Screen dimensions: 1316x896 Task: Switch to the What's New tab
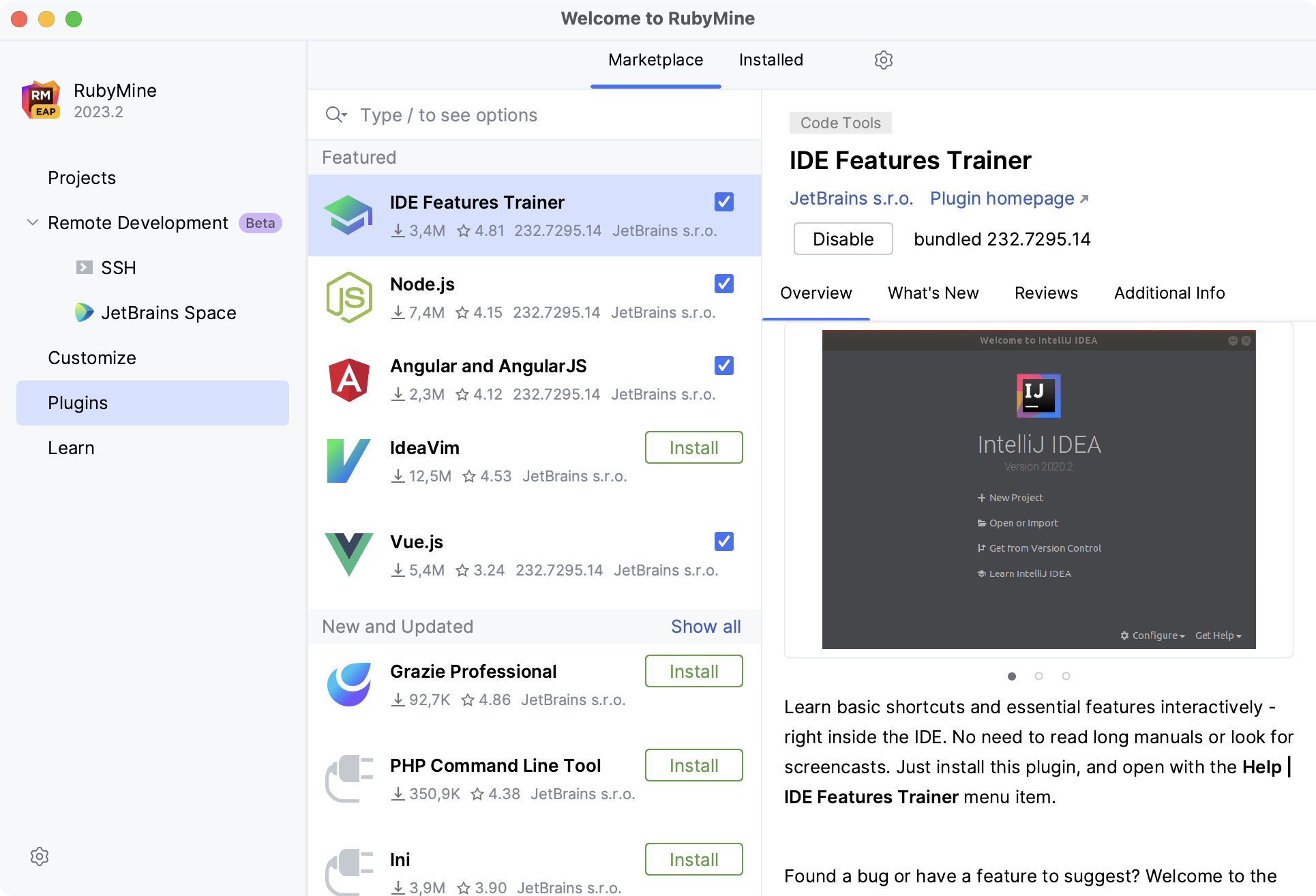(932, 293)
